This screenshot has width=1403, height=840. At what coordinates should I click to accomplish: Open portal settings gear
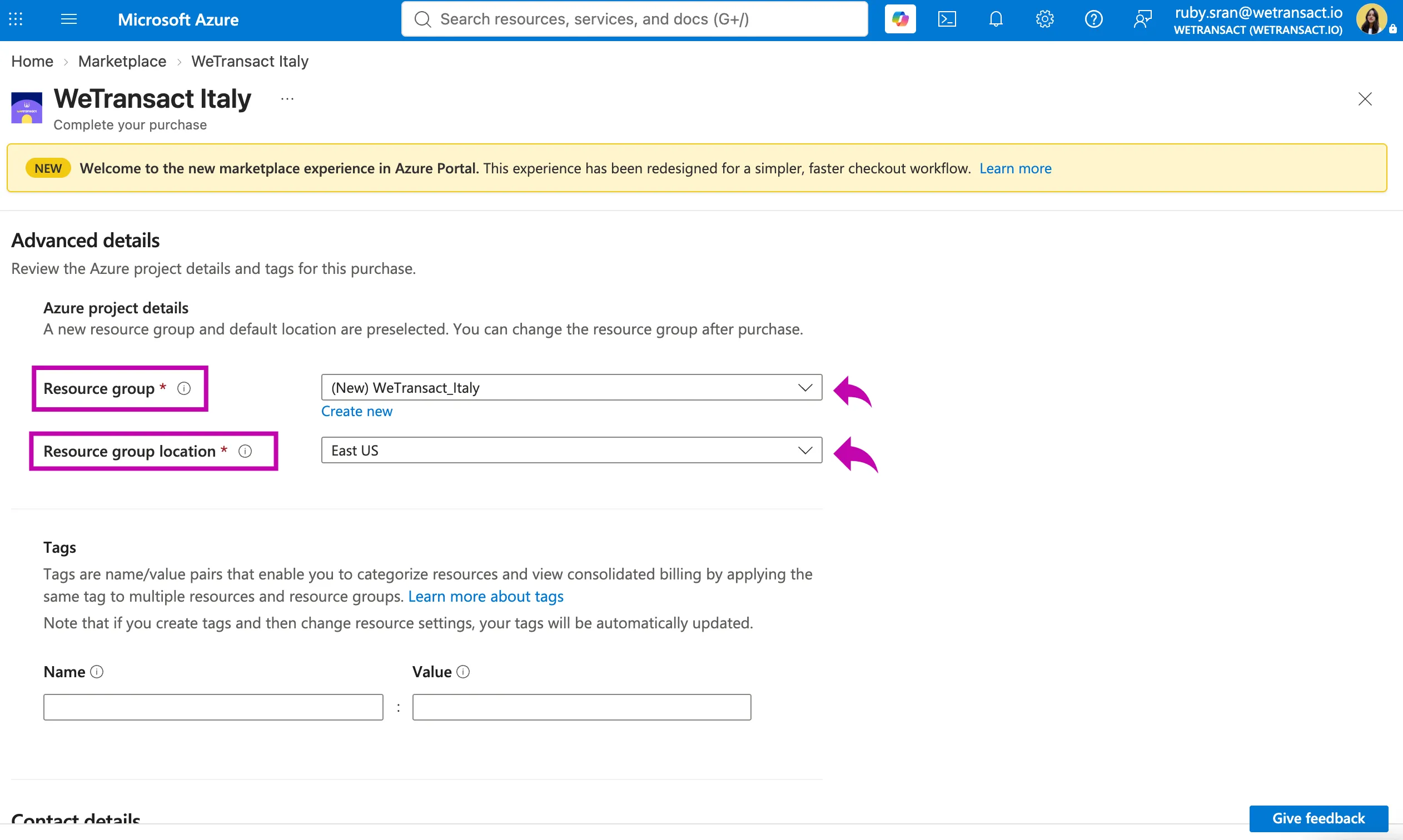click(x=1044, y=19)
